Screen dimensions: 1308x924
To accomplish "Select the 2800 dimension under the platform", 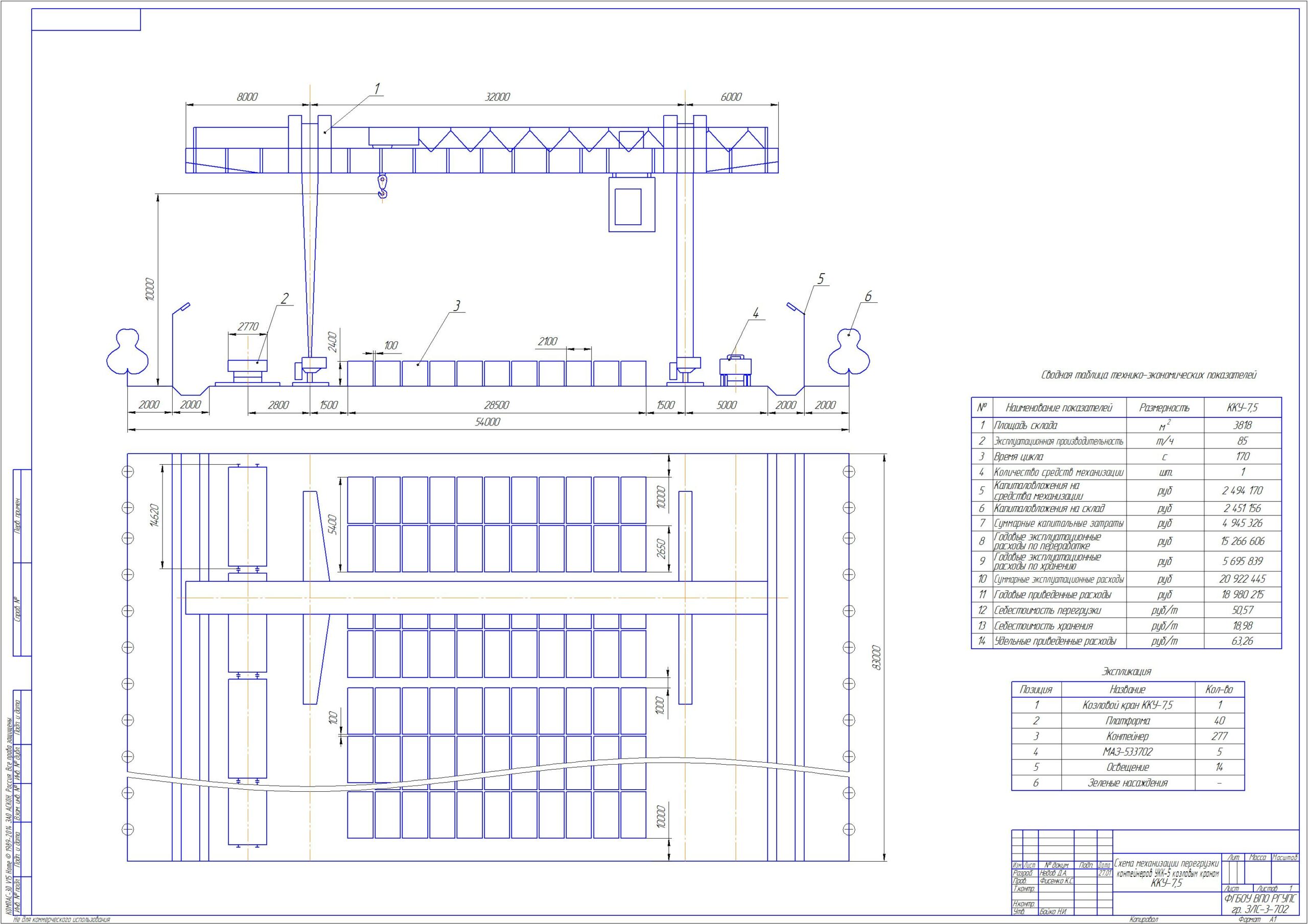I will 278,405.
